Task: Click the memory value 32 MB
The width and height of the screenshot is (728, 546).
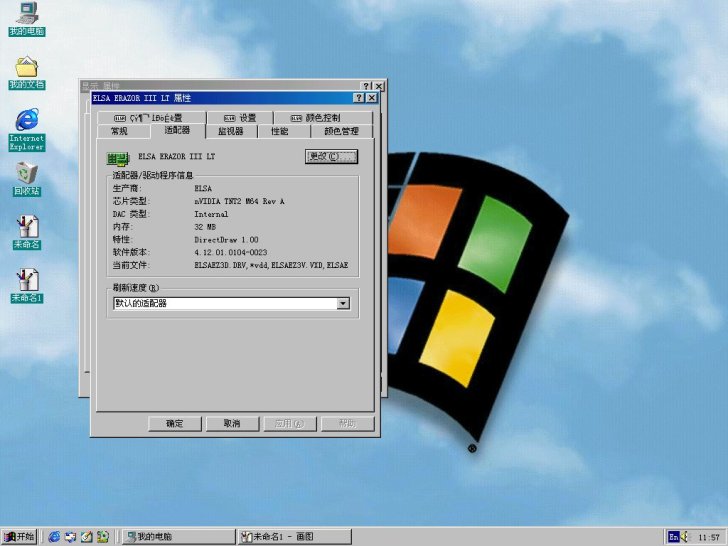Action: pos(205,227)
